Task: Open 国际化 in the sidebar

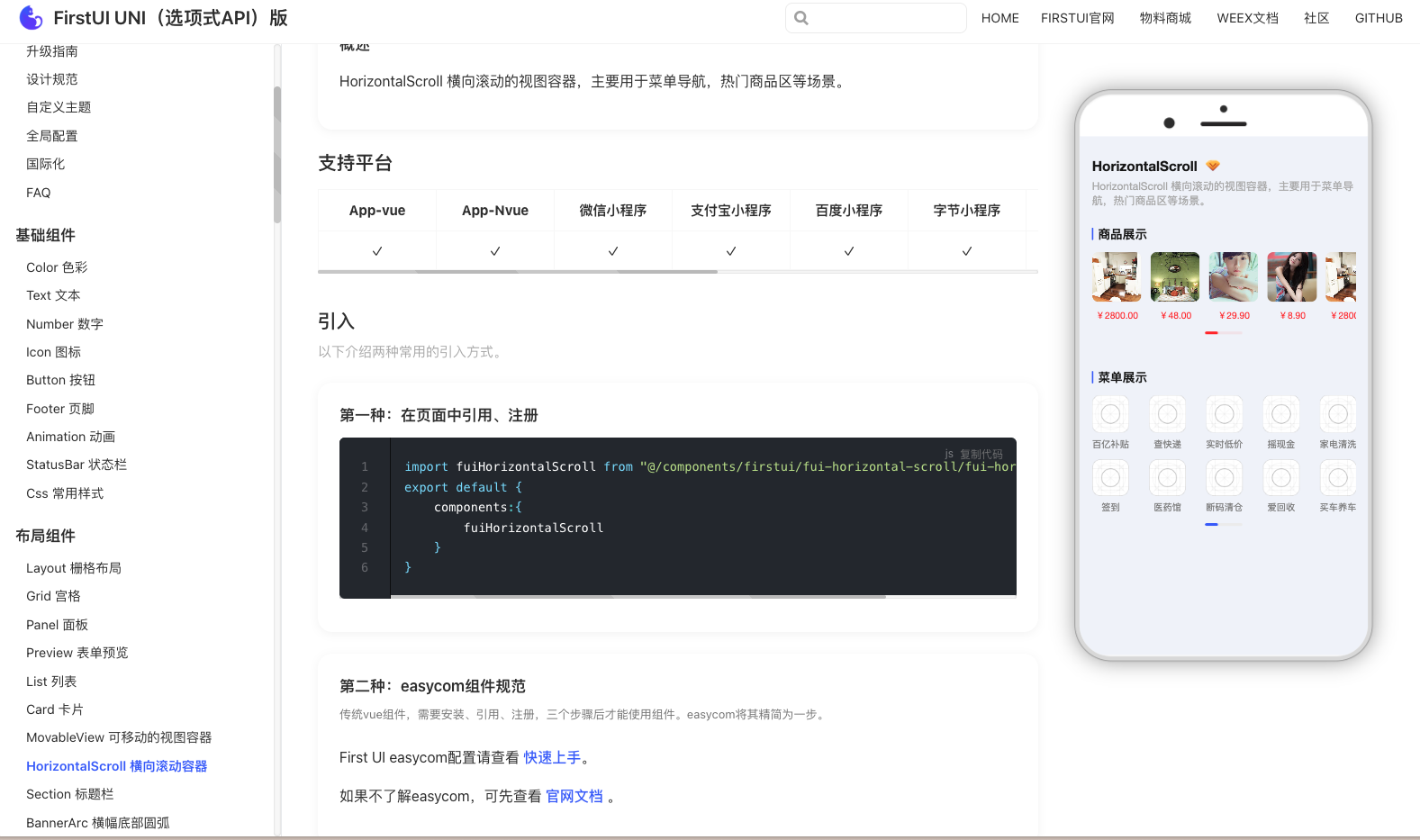Action: click(46, 164)
